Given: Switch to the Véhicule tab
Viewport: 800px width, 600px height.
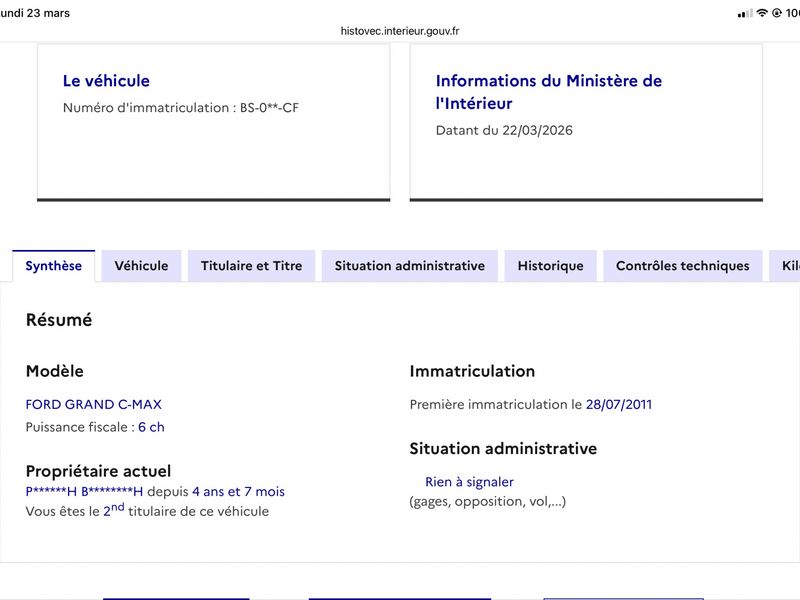Looking at the screenshot, I should click(x=141, y=266).
